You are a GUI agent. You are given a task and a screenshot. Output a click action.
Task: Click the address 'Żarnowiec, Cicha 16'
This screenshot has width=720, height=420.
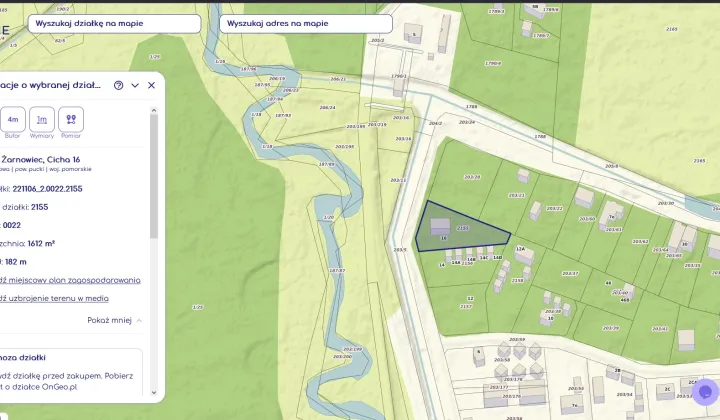point(41,160)
